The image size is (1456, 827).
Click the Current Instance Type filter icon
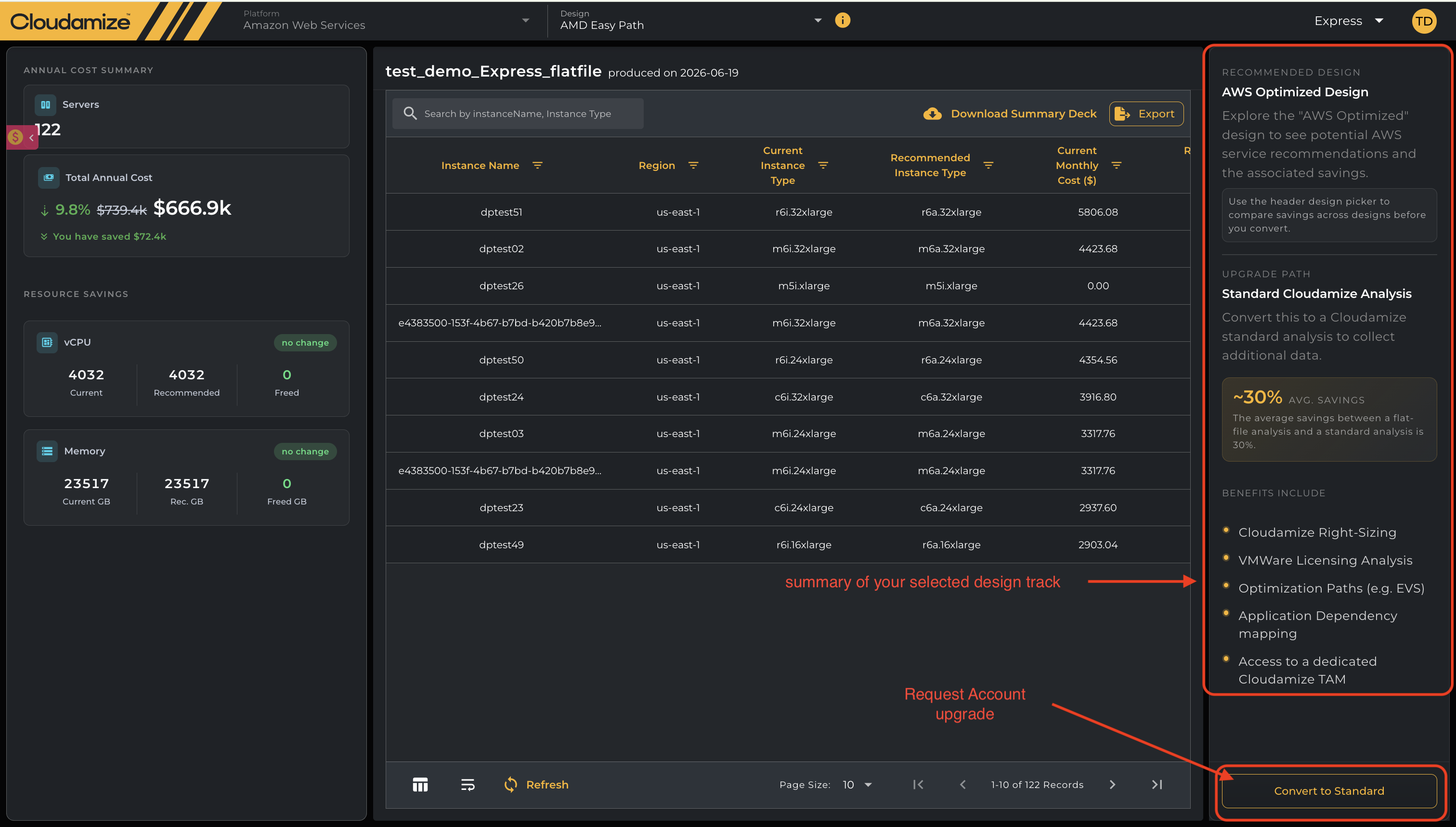(x=823, y=165)
